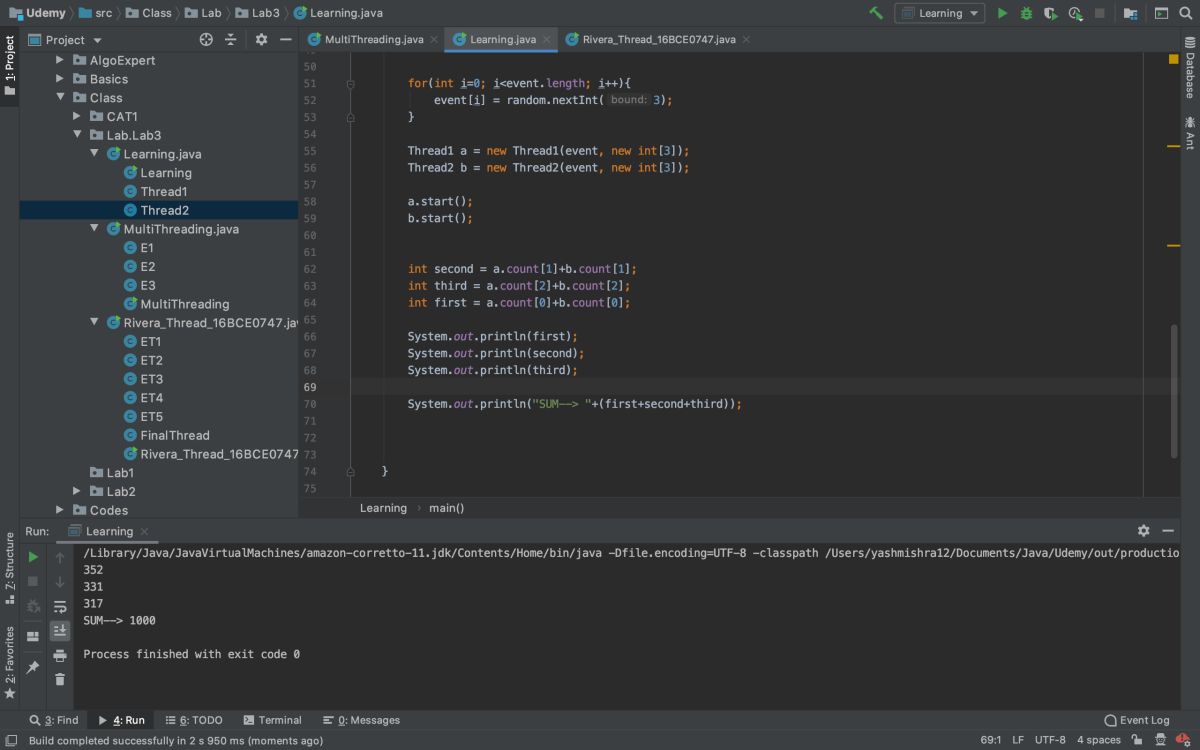The width and height of the screenshot is (1200, 750).
Task: Toggle soft-wrap in the Run console
Action: click(60, 606)
